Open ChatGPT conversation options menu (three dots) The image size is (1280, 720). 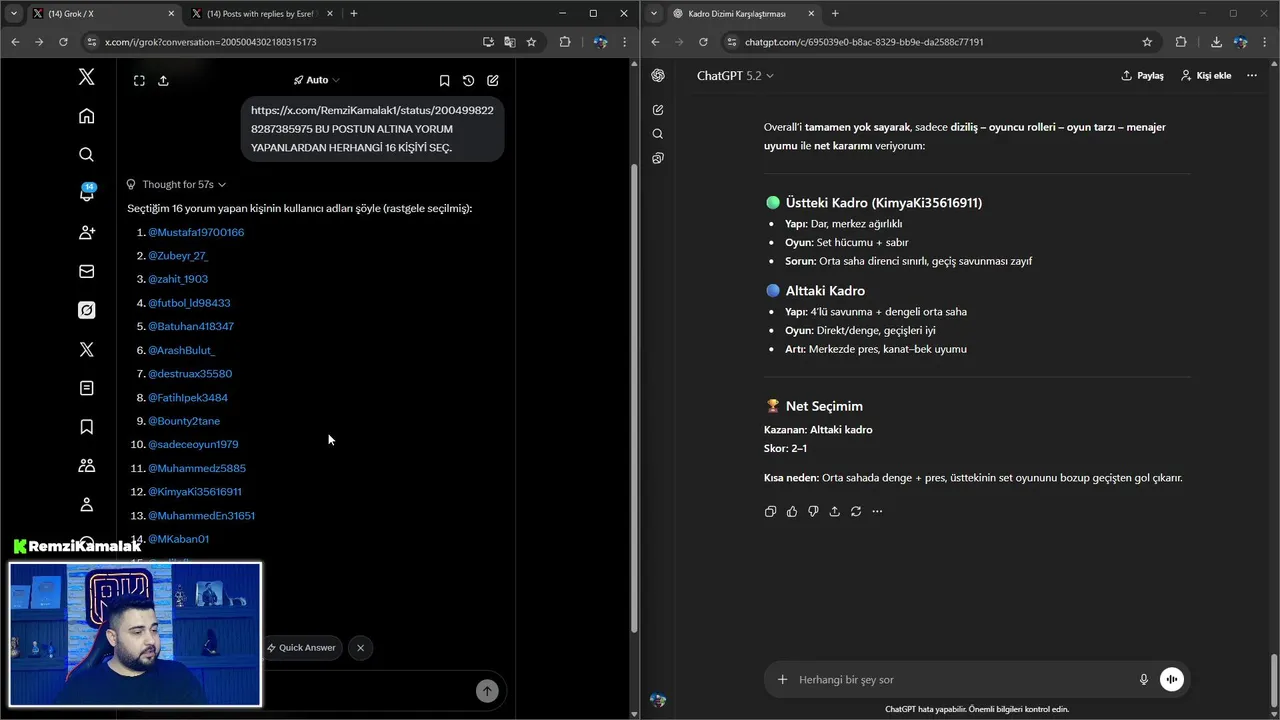pos(1252,75)
